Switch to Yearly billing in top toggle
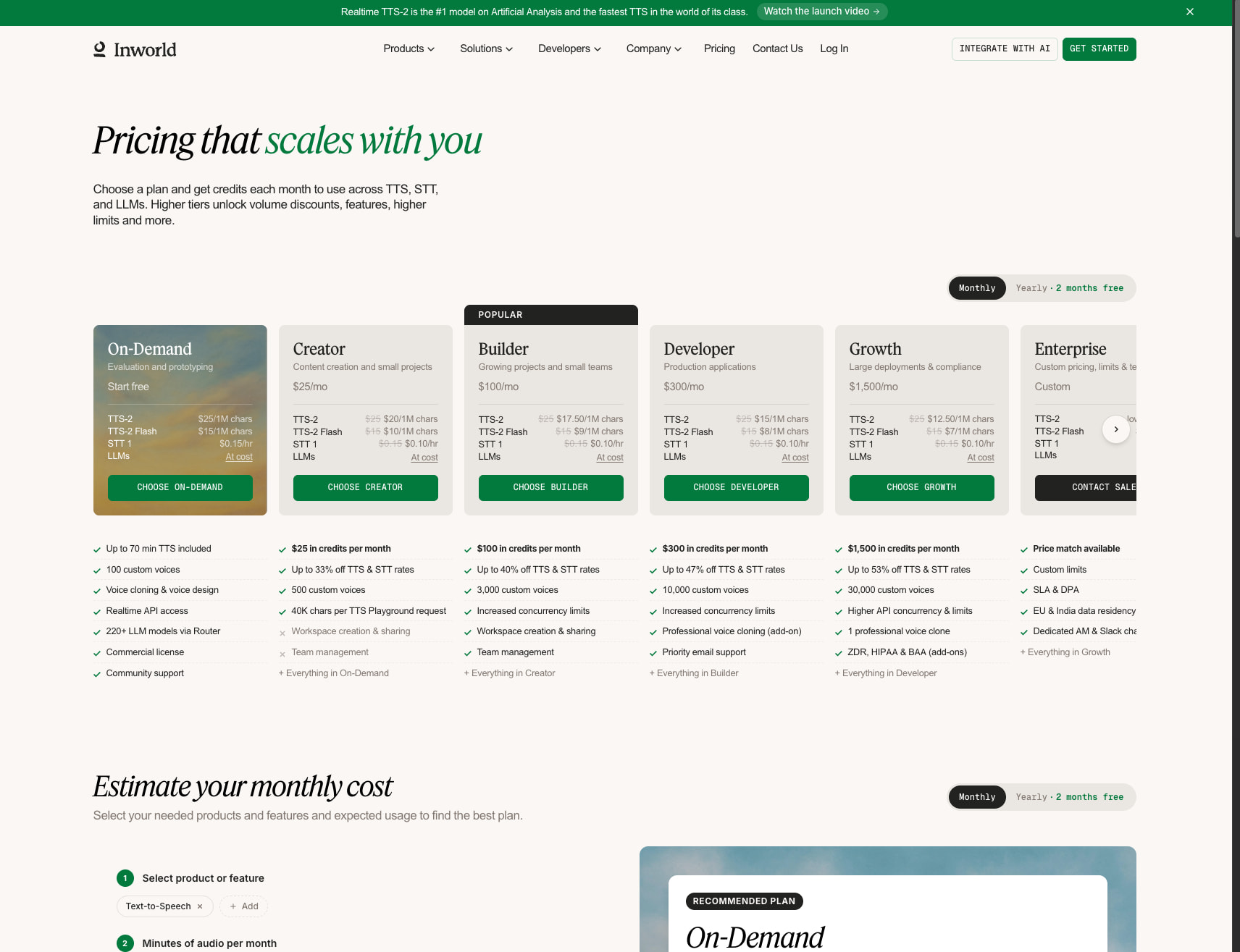 pos(1070,288)
